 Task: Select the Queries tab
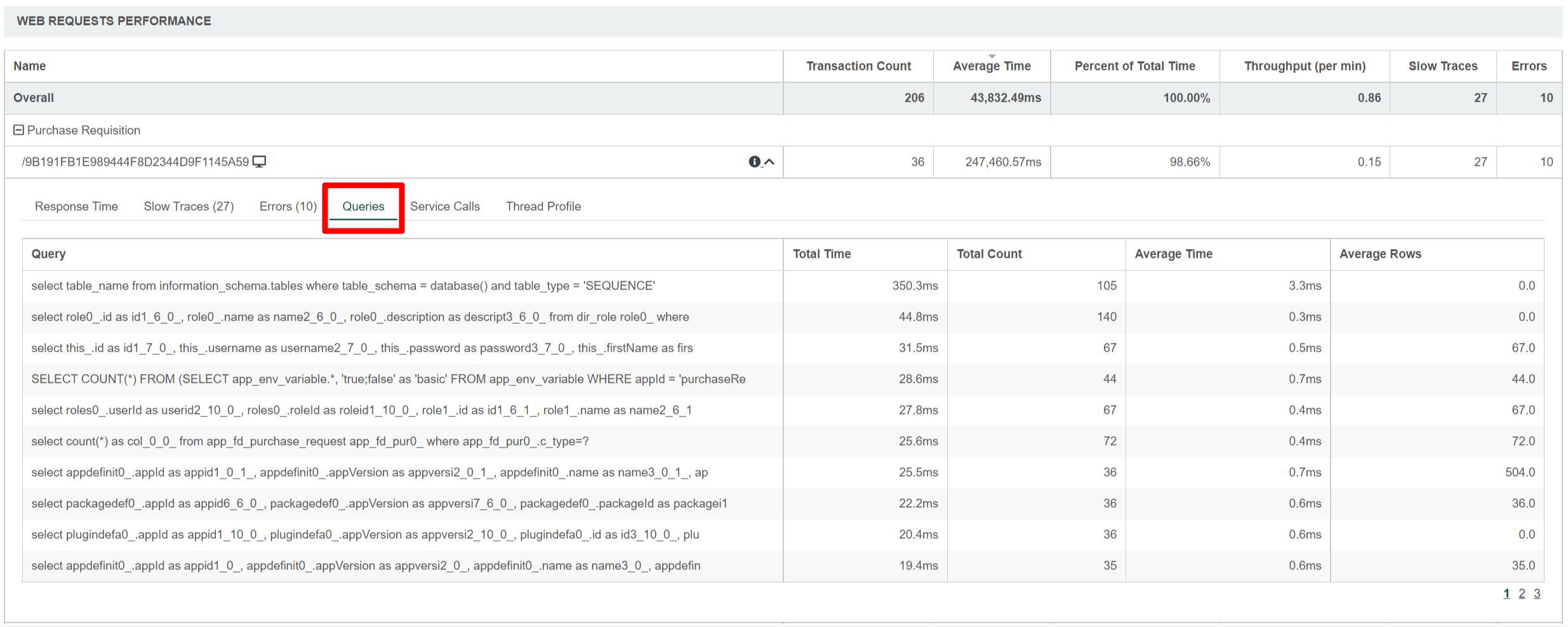[363, 206]
